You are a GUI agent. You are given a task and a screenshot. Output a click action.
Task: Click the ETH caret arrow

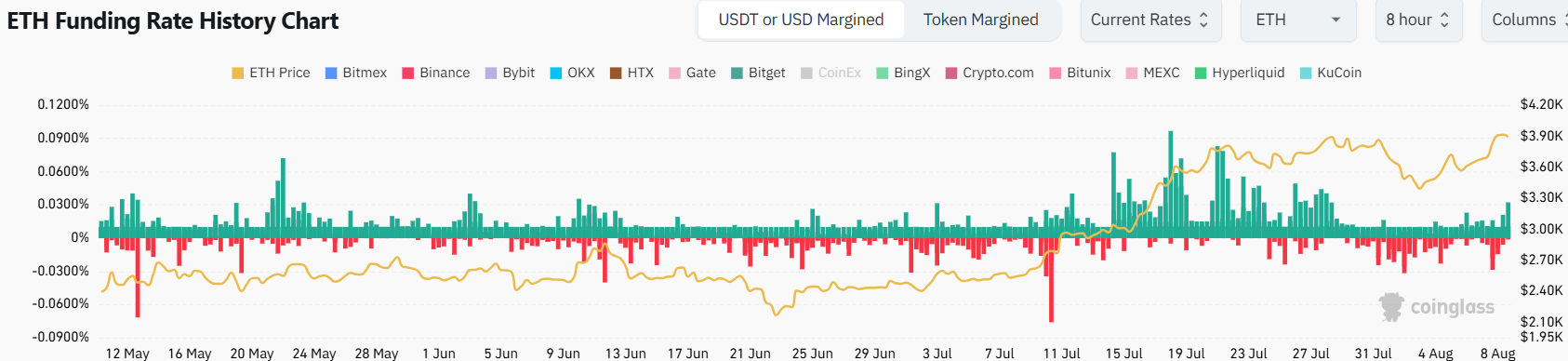click(x=1336, y=20)
